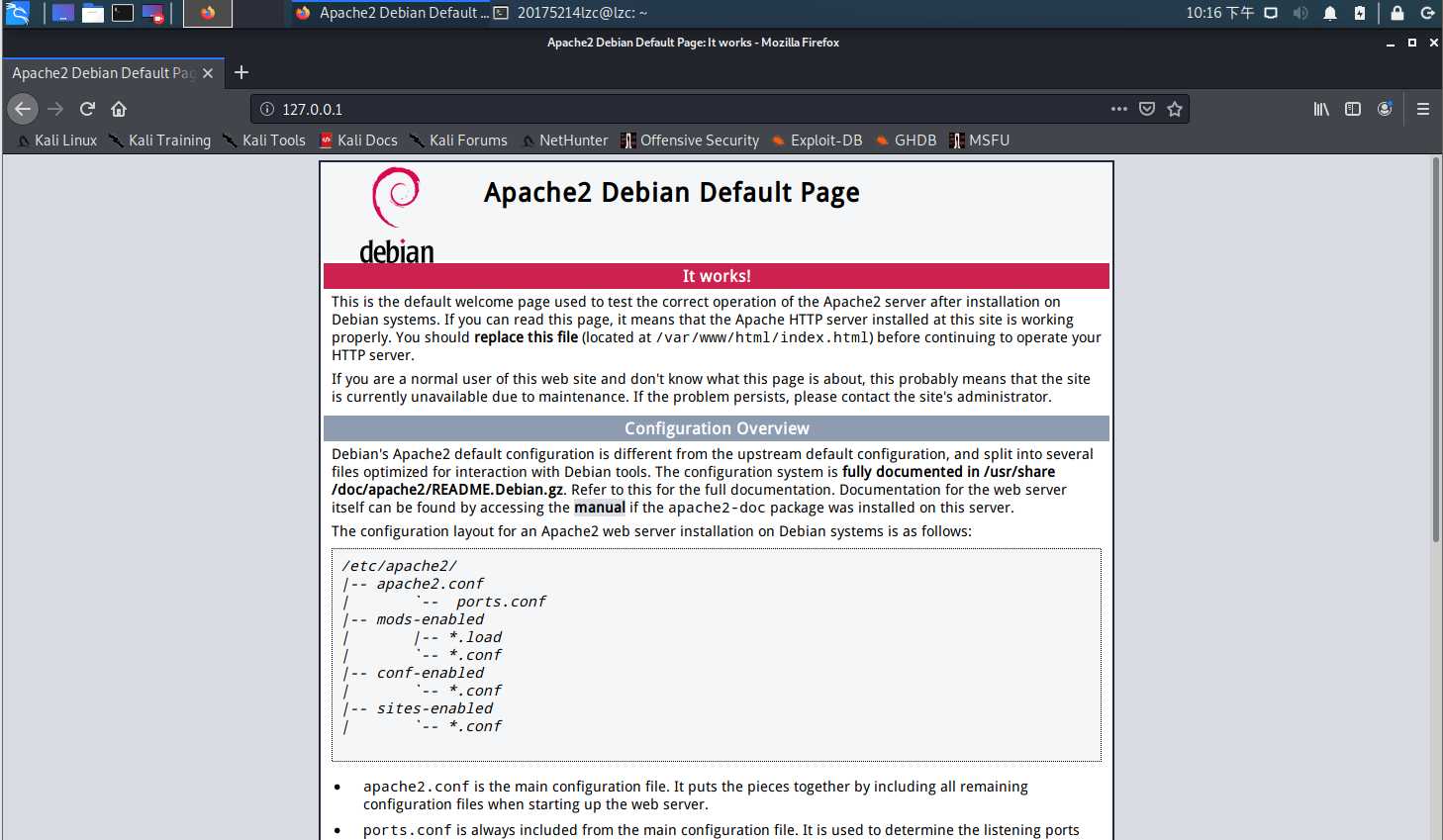1443x840 pixels.
Task: Follow the manual link in the page
Action: tap(600, 508)
